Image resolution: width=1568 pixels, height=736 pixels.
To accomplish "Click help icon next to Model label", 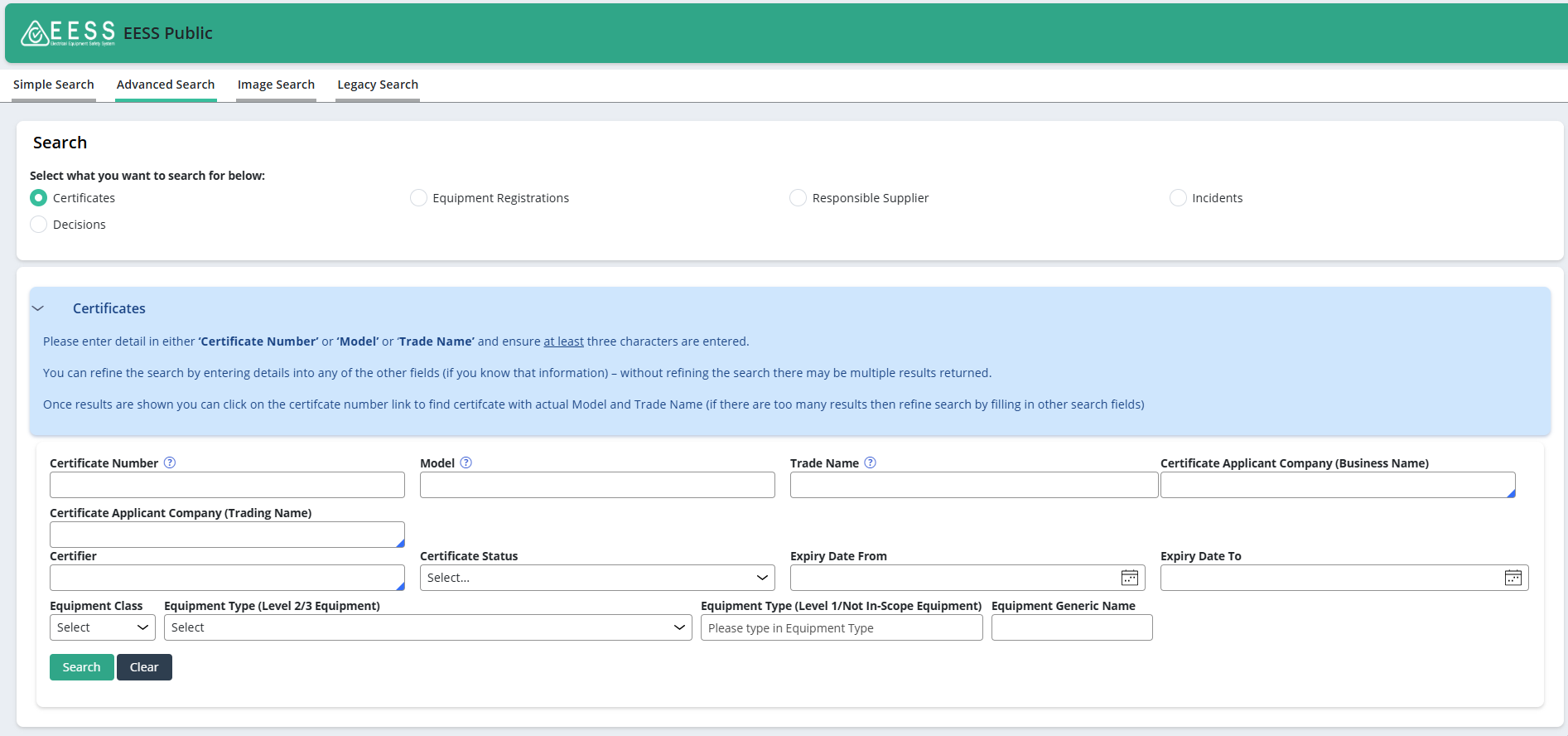I will 466,462.
